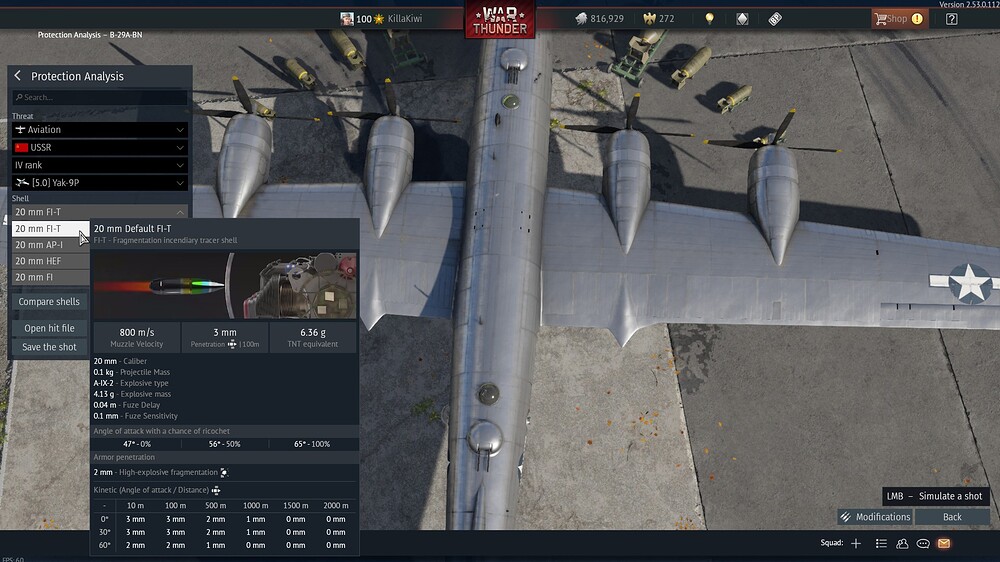
Task: Go back using the Protection Analysis arrow
Action: point(18,76)
